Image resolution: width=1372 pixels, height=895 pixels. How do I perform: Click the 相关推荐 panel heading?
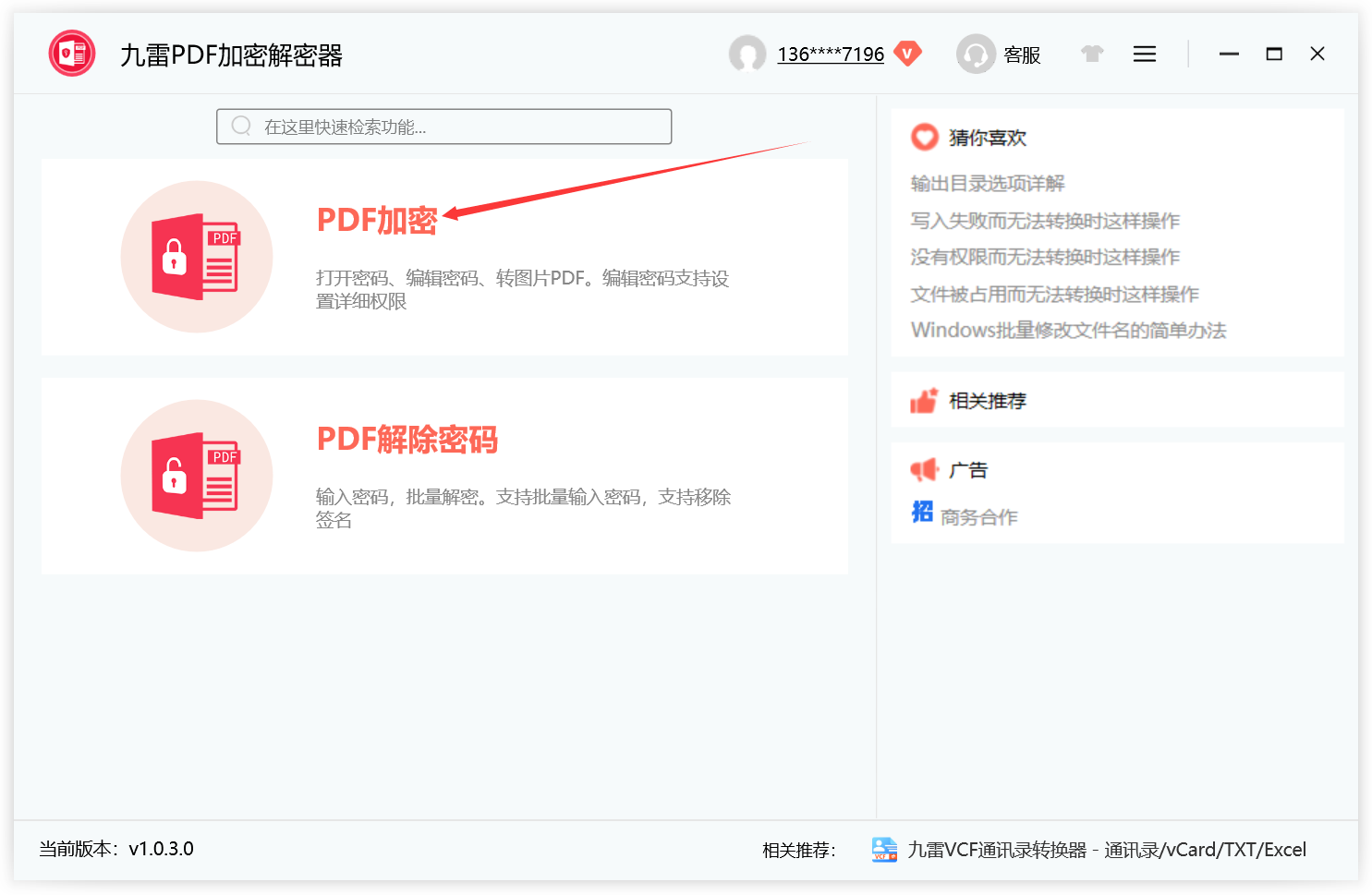point(988,401)
